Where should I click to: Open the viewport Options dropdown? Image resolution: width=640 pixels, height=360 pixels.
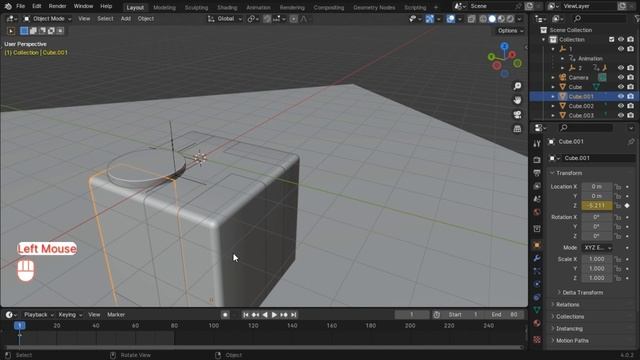(510, 31)
